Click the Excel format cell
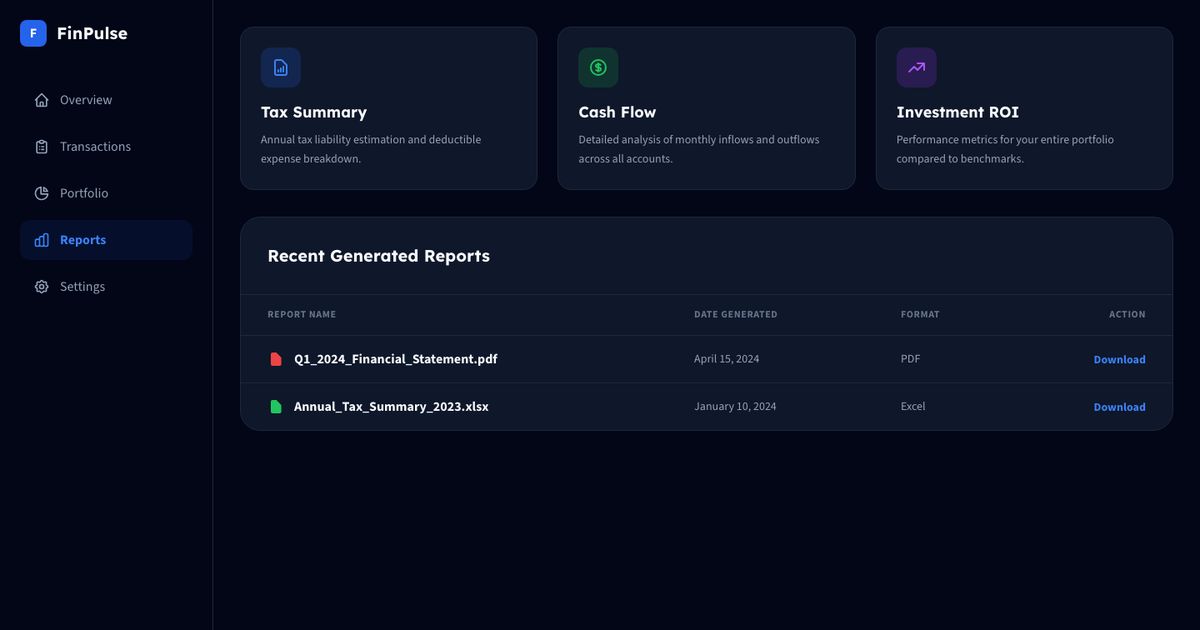 [913, 407]
